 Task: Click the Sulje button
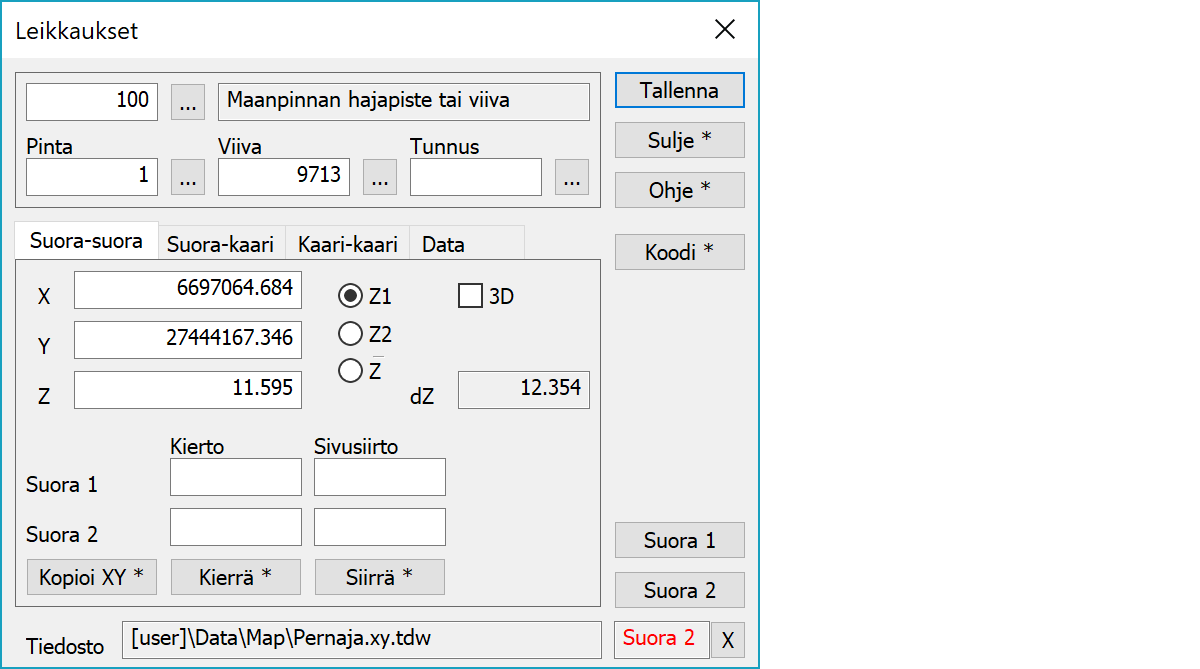(x=679, y=140)
